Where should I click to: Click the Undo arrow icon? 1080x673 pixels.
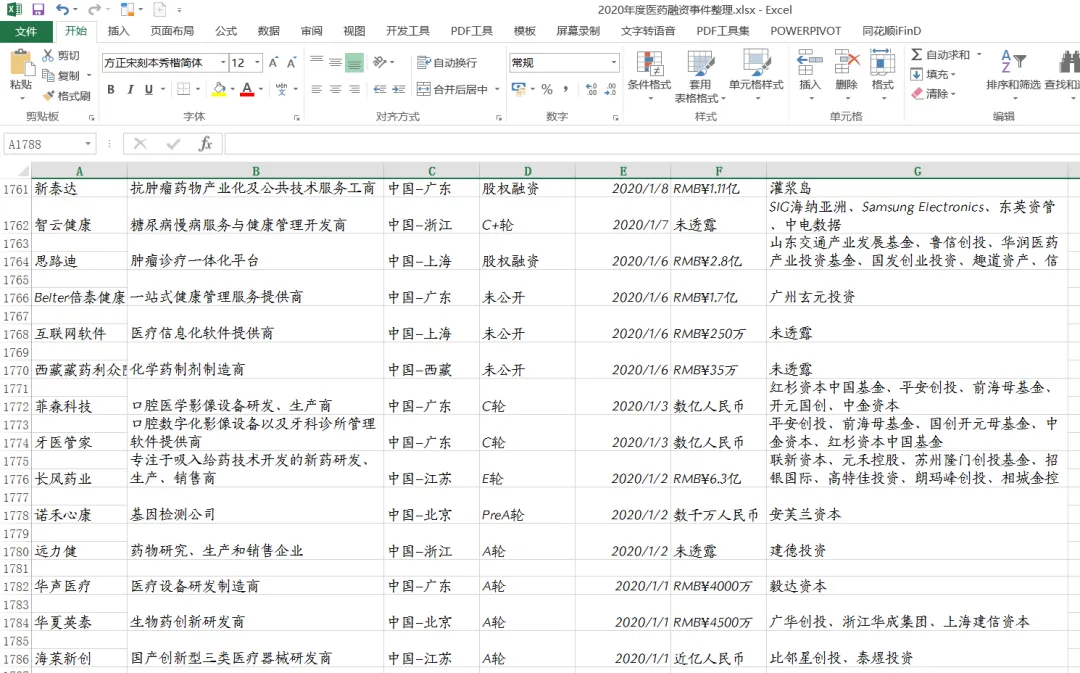pos(63,10)
